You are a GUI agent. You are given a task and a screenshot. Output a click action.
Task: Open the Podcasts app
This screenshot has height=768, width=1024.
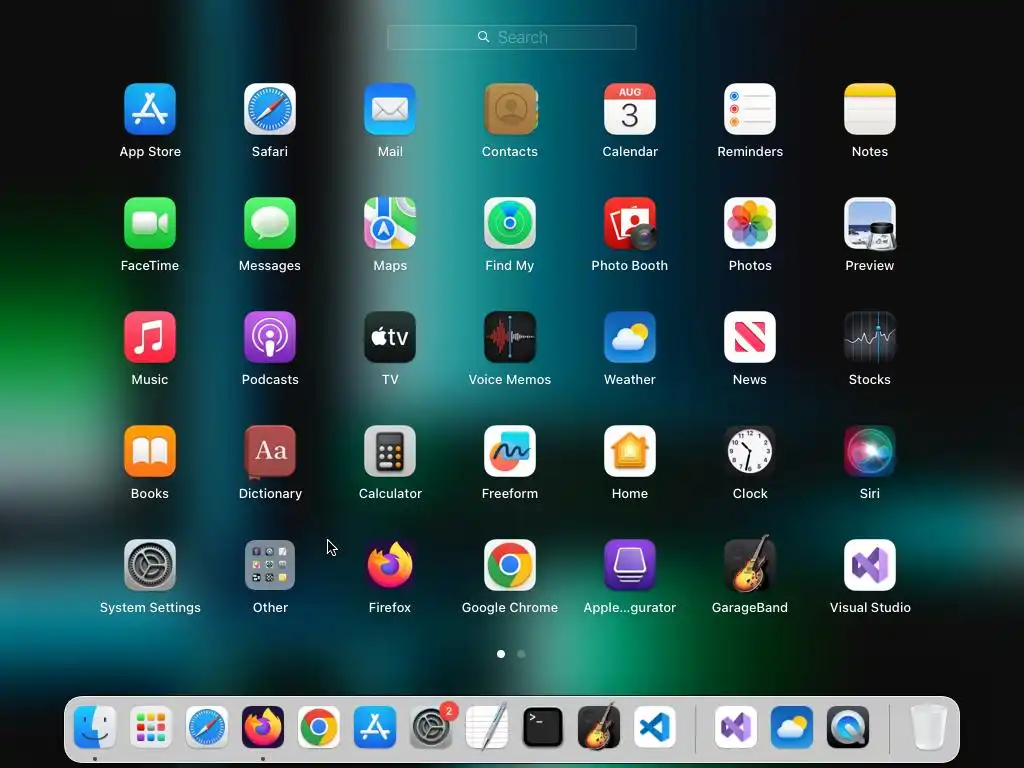270,337
